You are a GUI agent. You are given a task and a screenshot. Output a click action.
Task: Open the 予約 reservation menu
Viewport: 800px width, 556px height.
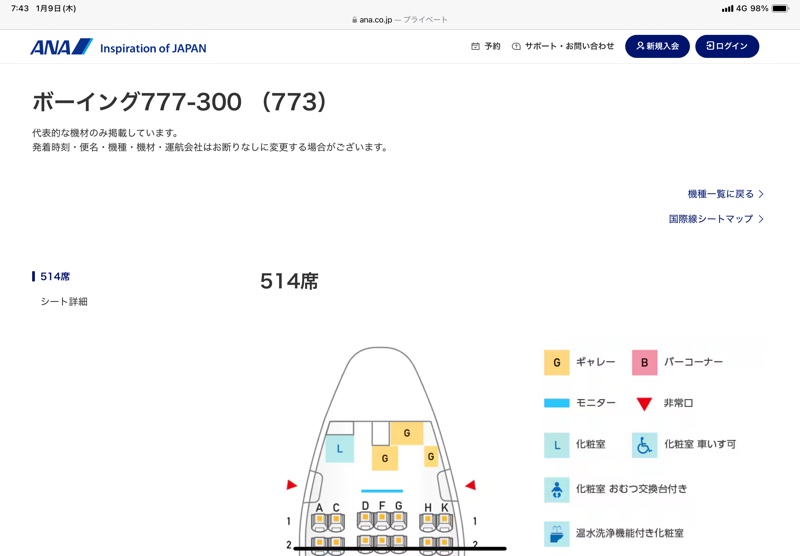486,46
